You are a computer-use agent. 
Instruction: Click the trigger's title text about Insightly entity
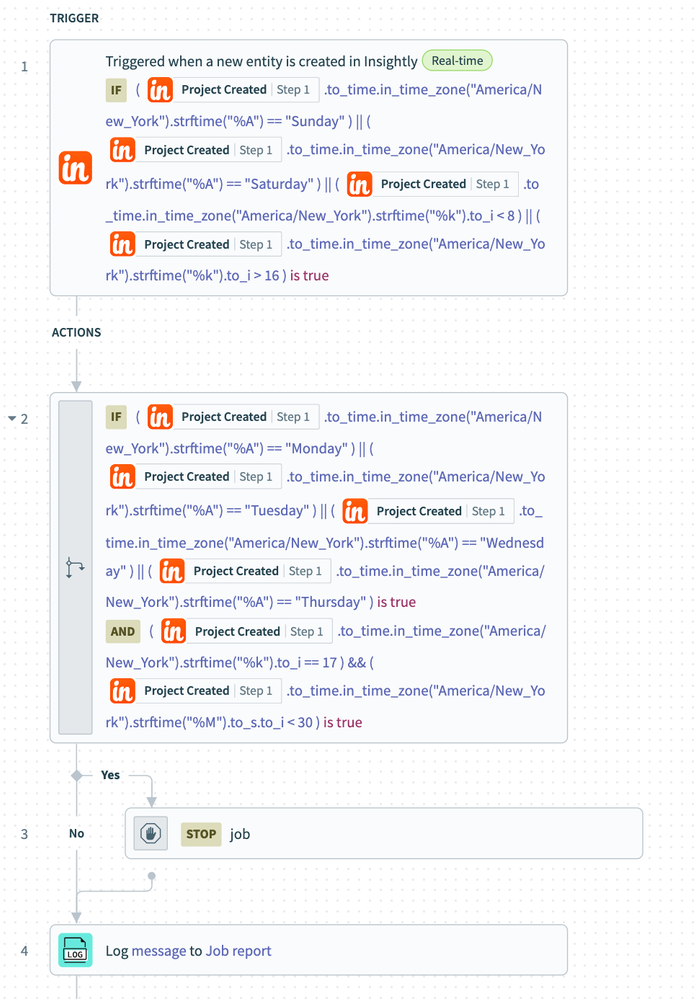pos(261,61)
